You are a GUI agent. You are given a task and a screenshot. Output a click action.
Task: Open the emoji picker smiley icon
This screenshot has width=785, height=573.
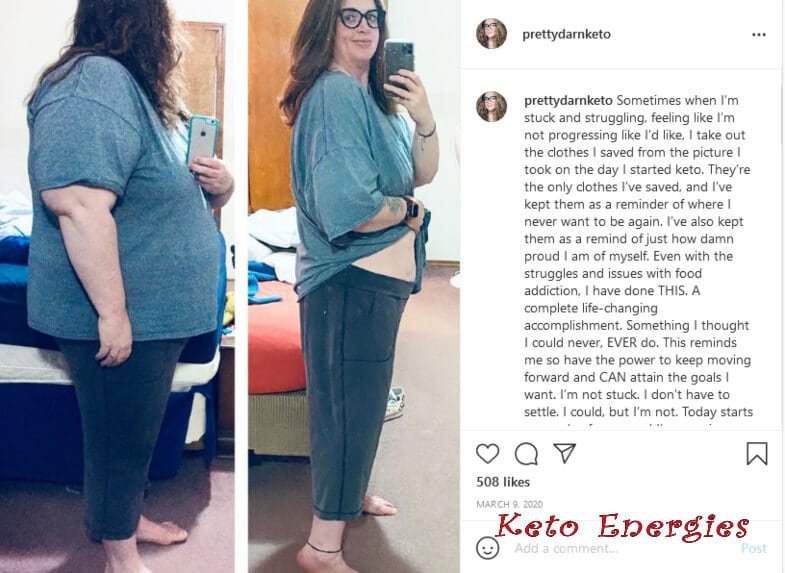pyautogui.click(x=487, y=548)
